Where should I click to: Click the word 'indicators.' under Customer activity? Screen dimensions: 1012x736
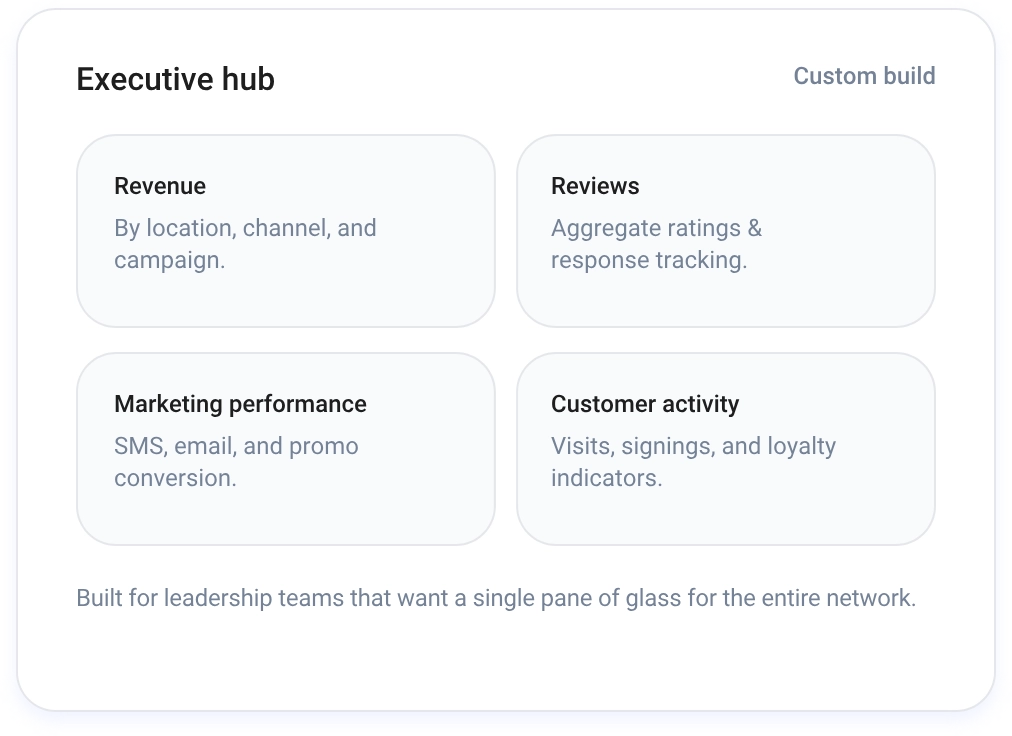pos(606,478)
